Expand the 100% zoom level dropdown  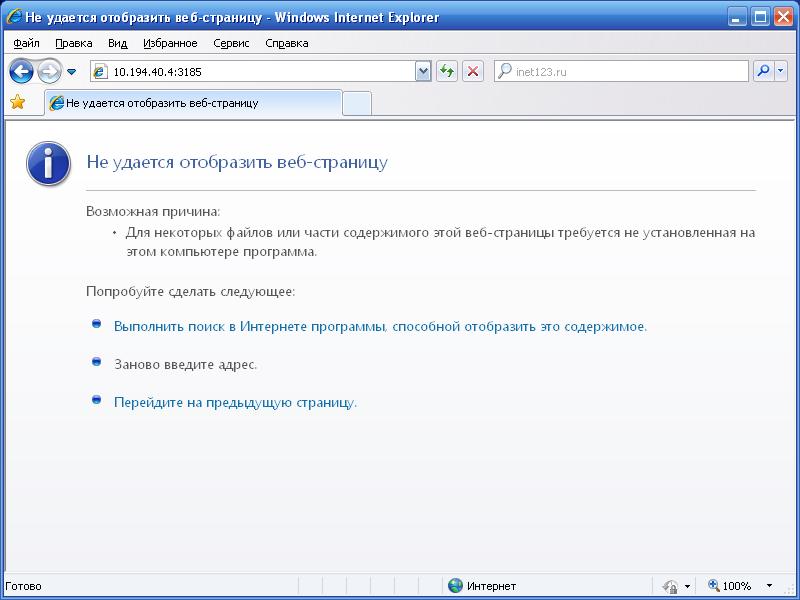coord(769,586)
